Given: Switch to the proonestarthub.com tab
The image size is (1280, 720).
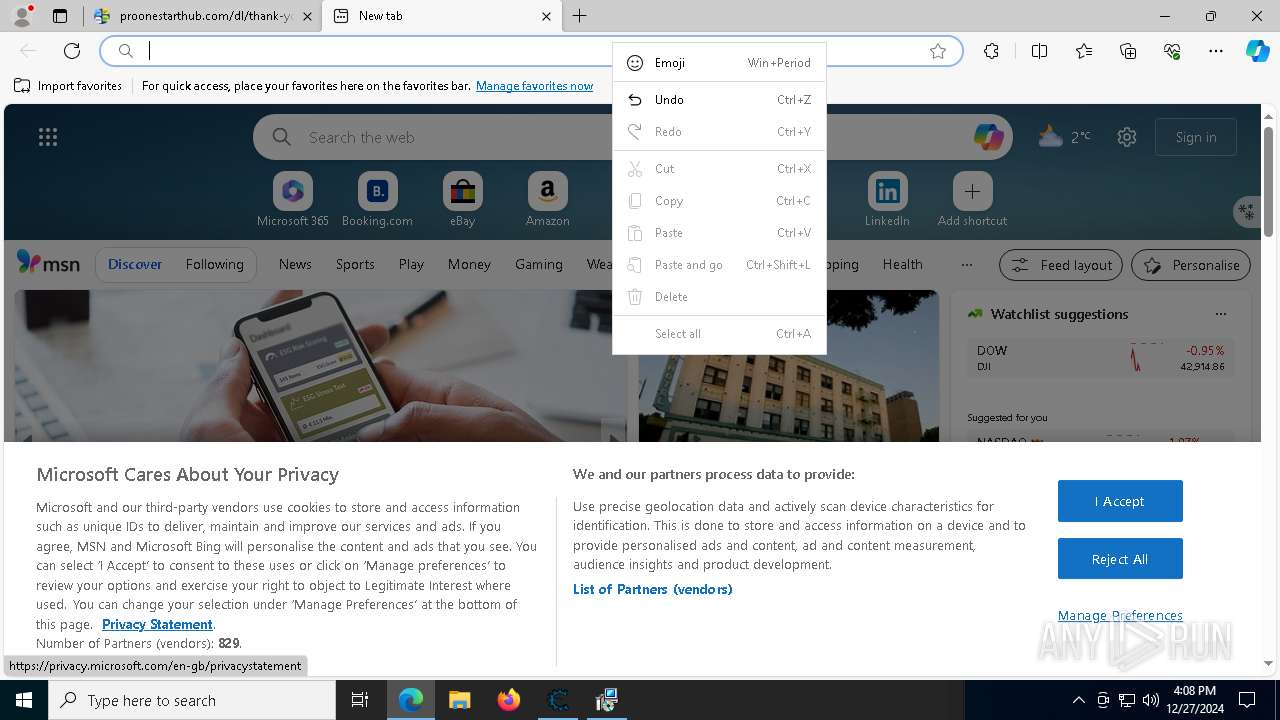Looking at the screenshot, I should 203,16.
